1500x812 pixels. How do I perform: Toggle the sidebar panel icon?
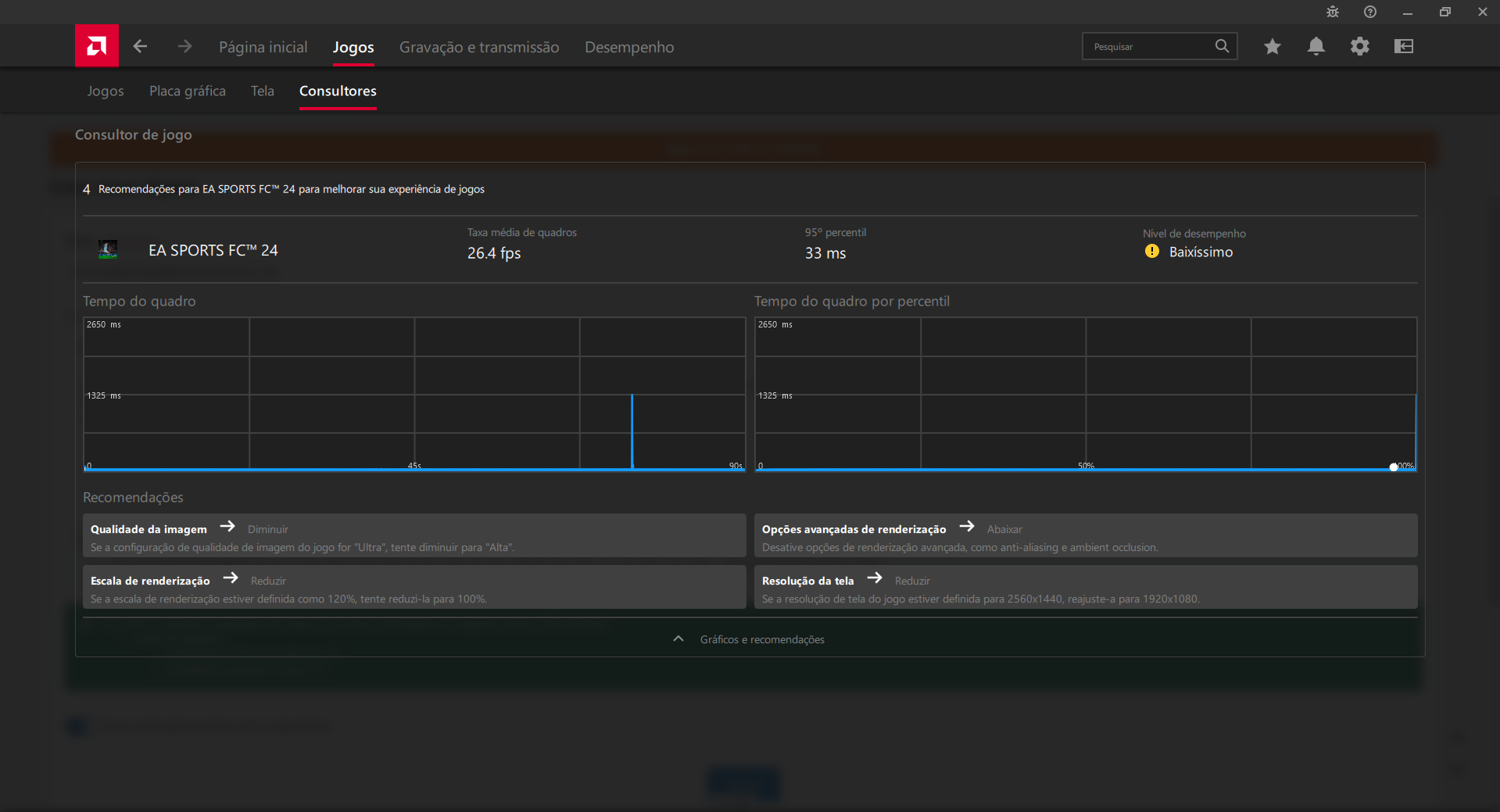click(x=1404, y=47)
